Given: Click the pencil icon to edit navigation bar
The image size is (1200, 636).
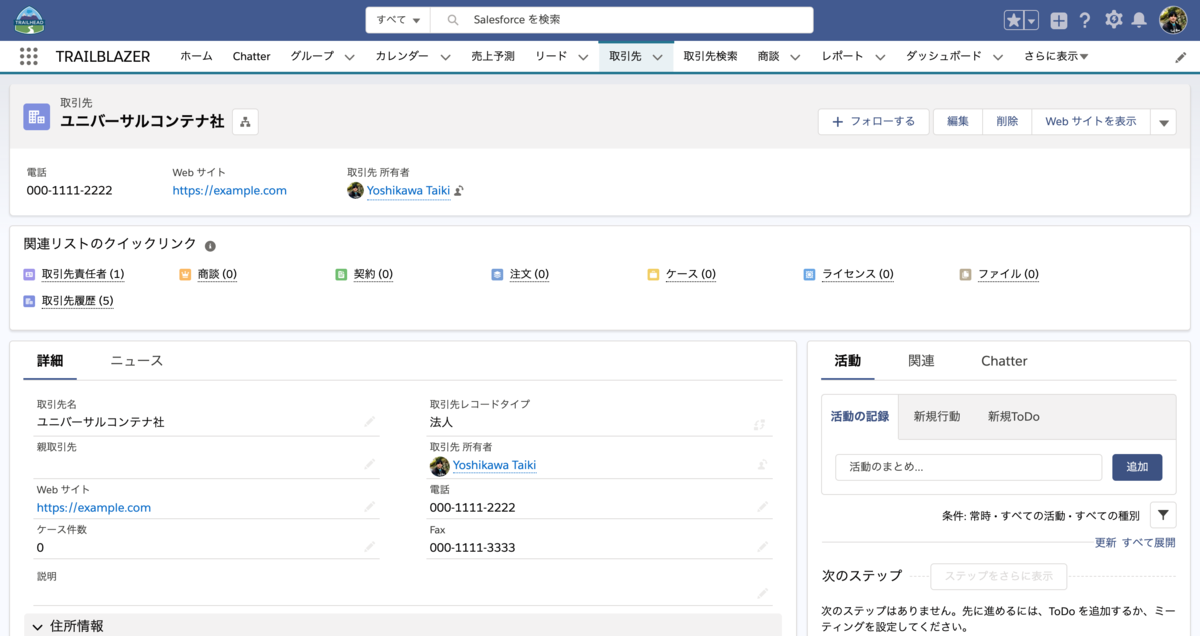Looking at the screenshot, I should (x=1181, y=58).
